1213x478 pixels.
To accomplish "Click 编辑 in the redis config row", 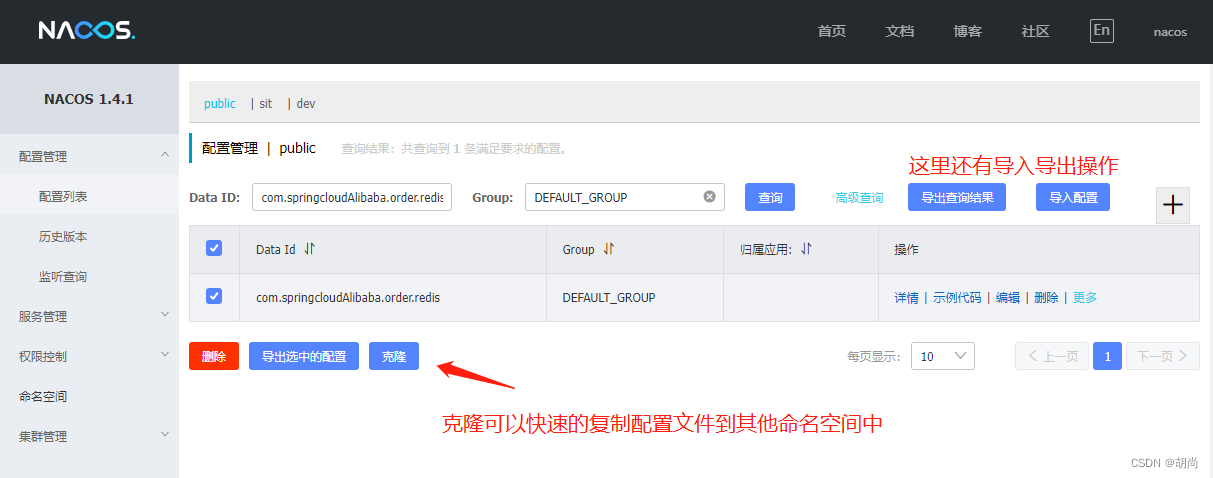I will click(x=1008, y=298).
